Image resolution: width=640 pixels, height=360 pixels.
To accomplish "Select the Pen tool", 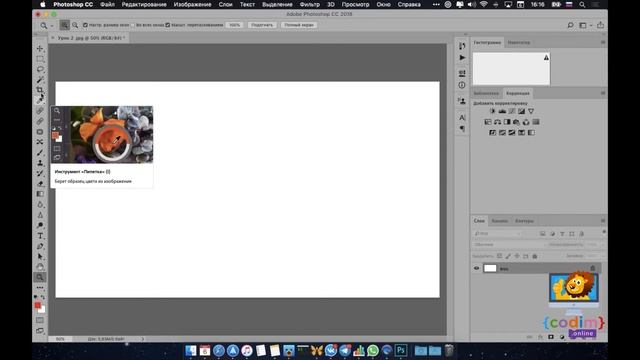I will pos(40,246).
